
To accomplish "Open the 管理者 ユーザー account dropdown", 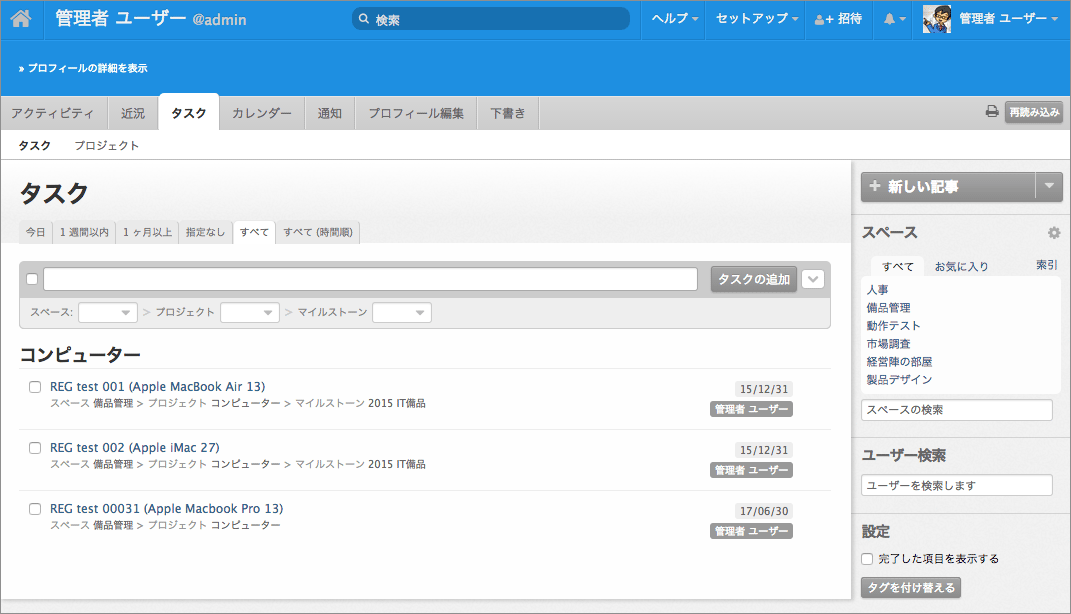I will (x=1008, y=19).
